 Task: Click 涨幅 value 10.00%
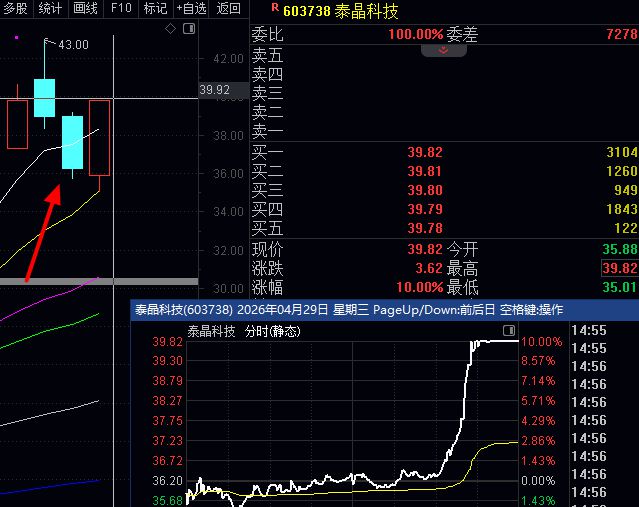[x=420, y=288]
